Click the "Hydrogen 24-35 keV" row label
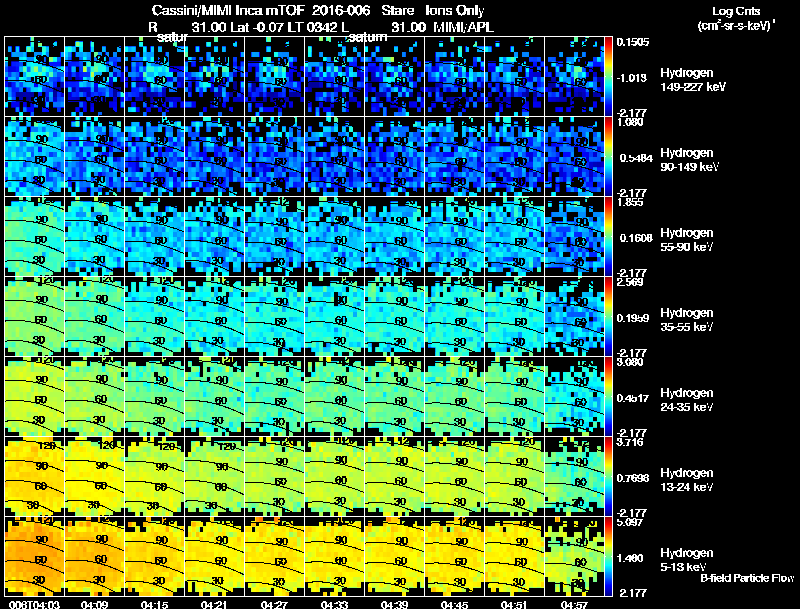800x609 pixels. tap(687, 400)
